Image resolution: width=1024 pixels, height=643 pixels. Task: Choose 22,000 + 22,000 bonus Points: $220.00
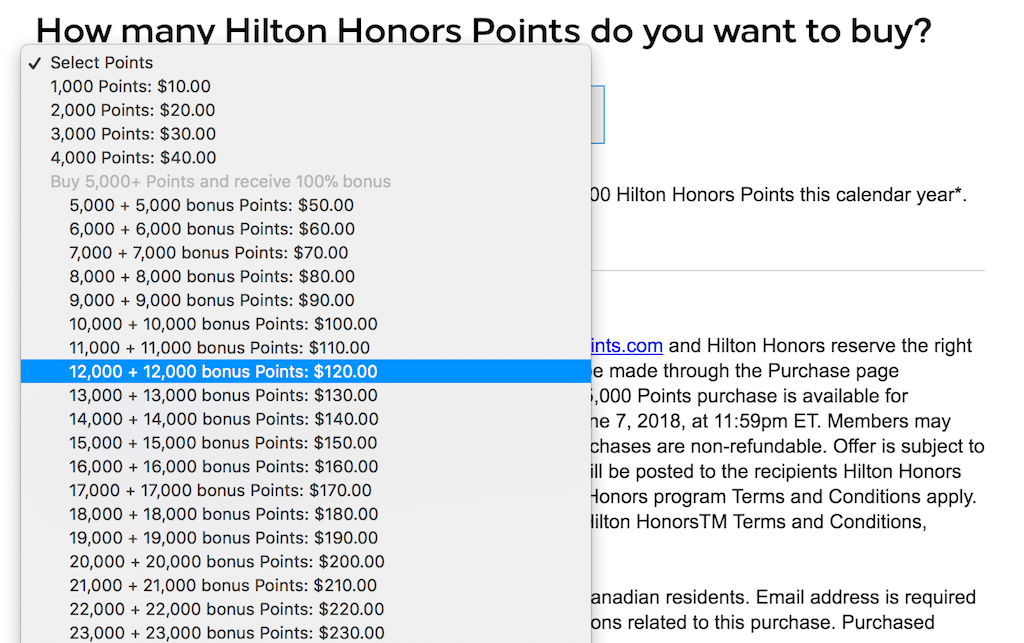coord(227,609)
